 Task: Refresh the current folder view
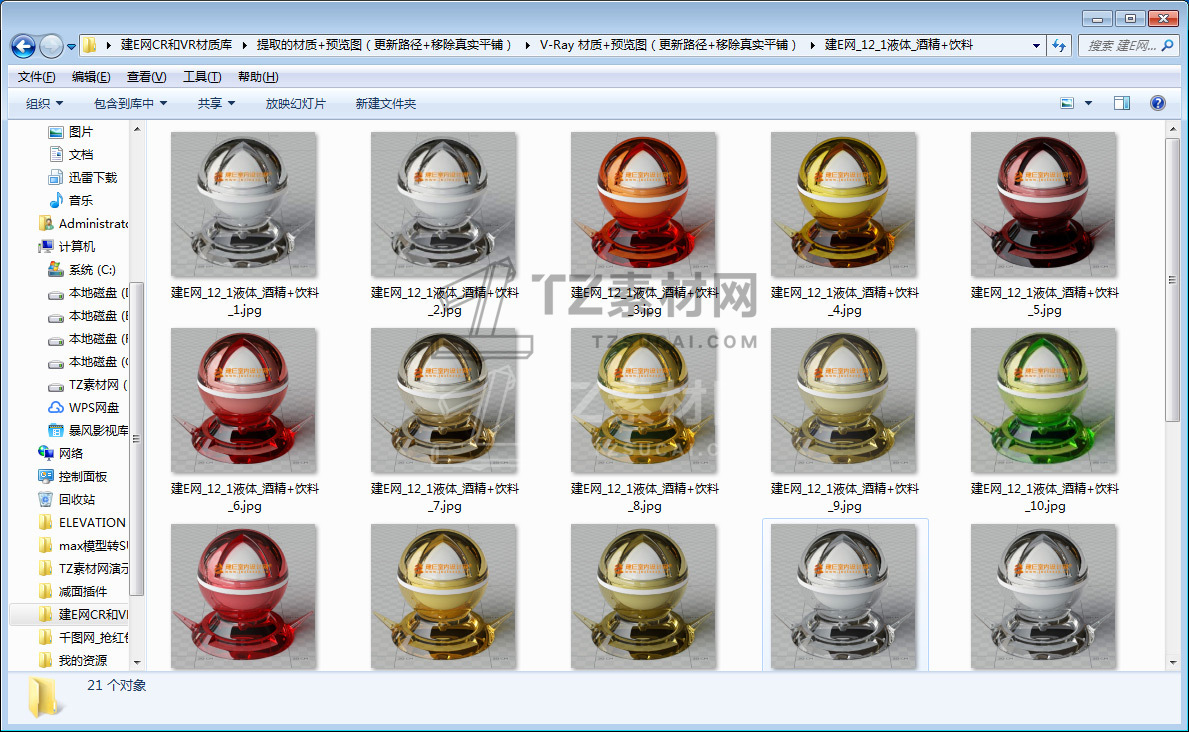[x=1059, y=46]
